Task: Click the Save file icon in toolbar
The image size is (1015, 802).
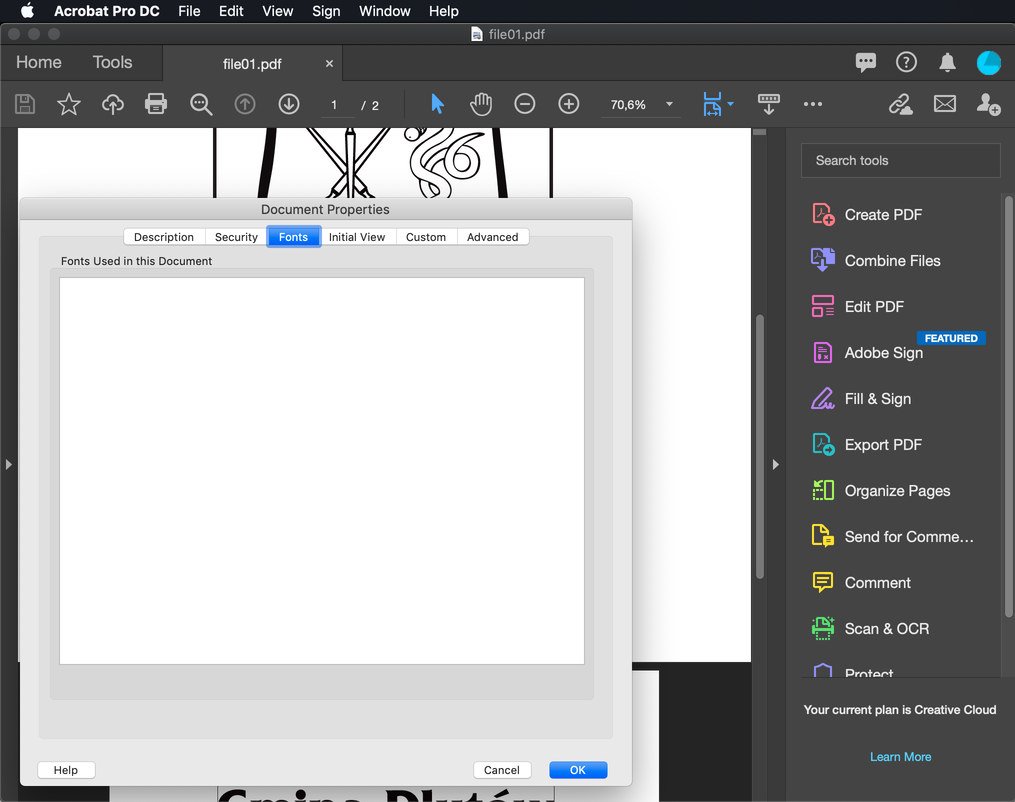Action: [25, 104]
